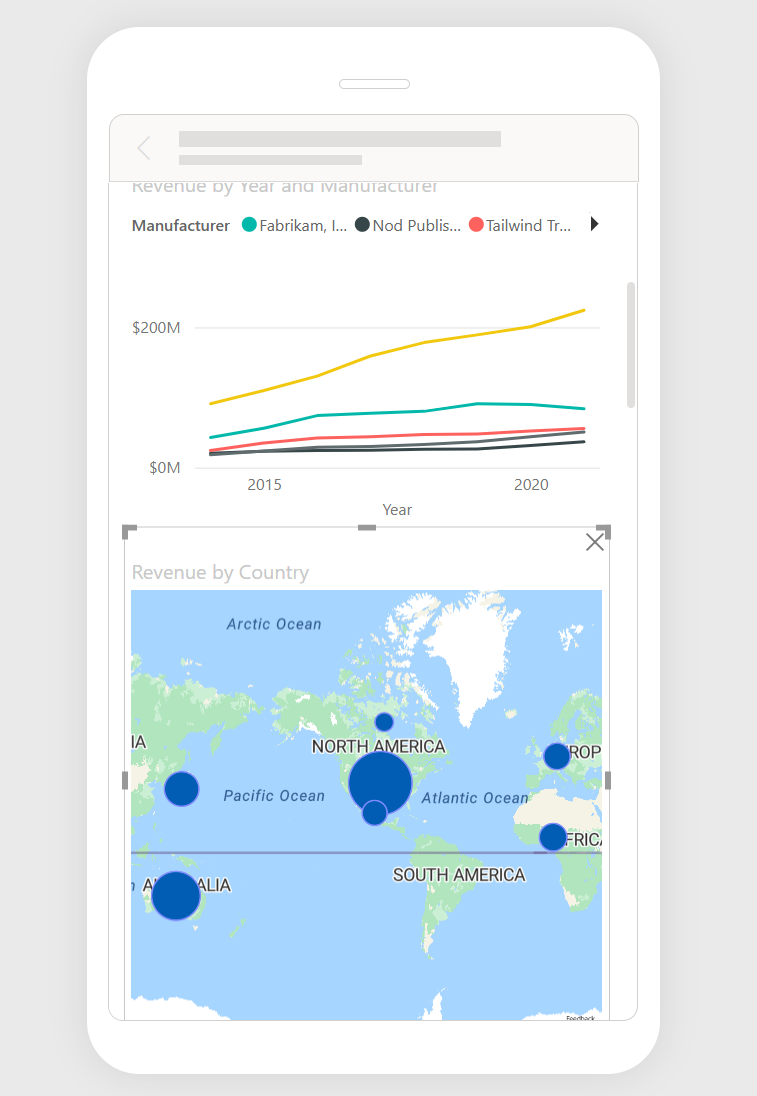Click the 'Atlantic Ocean' map label
This screenshot has height=1096, width=757.
click(475, 798)
